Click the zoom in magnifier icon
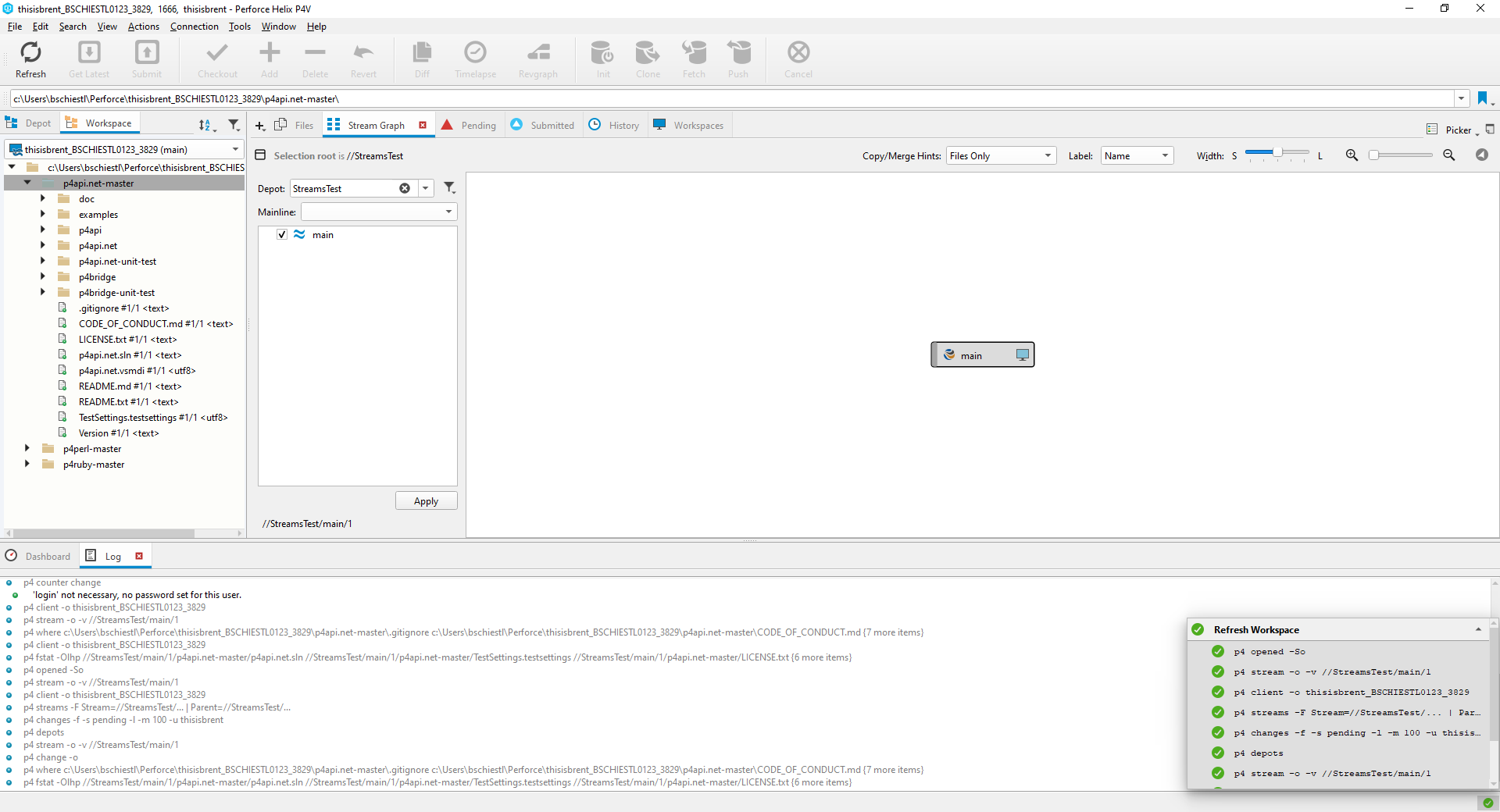Image resolution: width=1500 pixels, height=812 pixels. 1352,155
